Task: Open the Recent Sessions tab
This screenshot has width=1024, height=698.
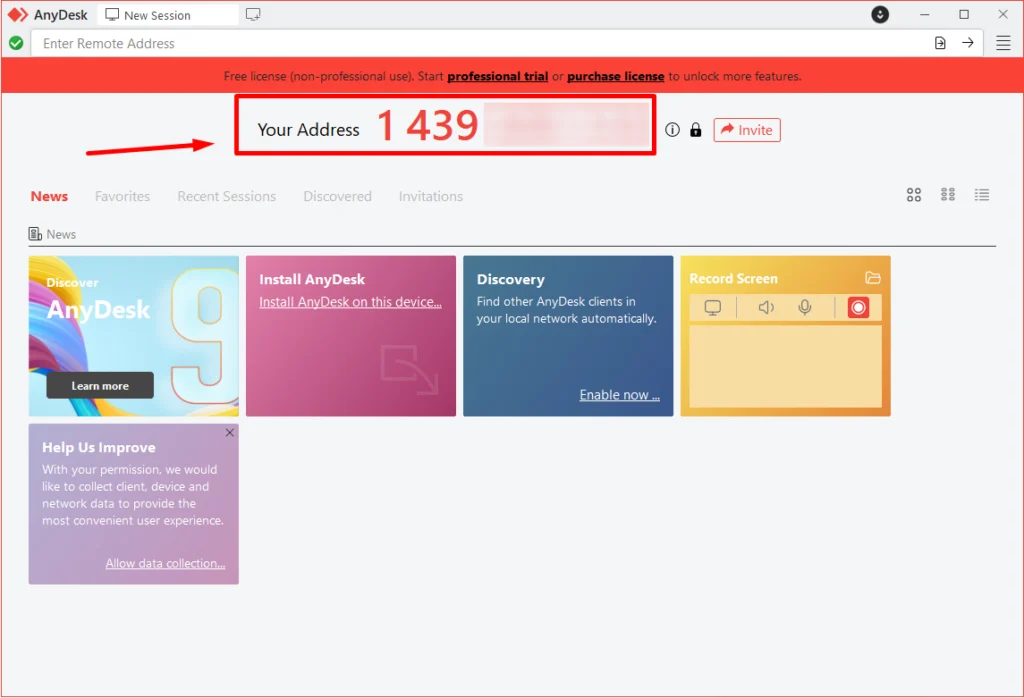Action: tap(227, 196)
